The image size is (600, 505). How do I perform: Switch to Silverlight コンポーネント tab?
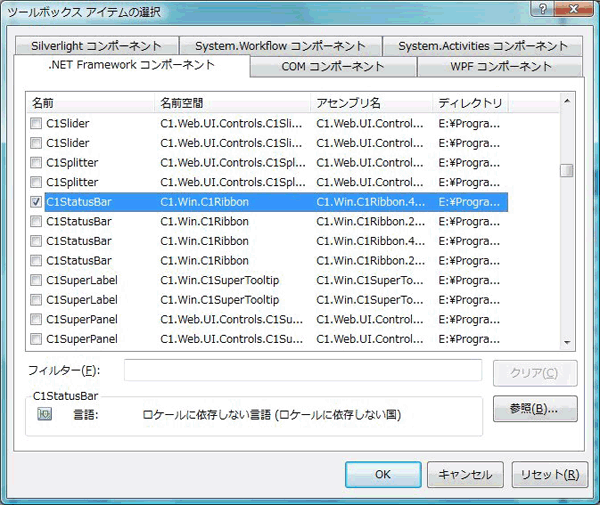[96, 46]
